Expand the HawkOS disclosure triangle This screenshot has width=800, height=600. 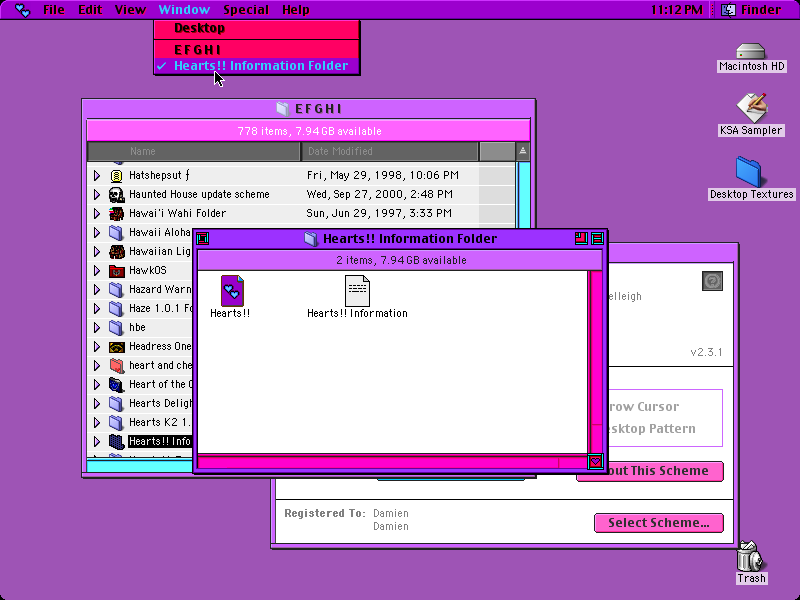(97, 271)
